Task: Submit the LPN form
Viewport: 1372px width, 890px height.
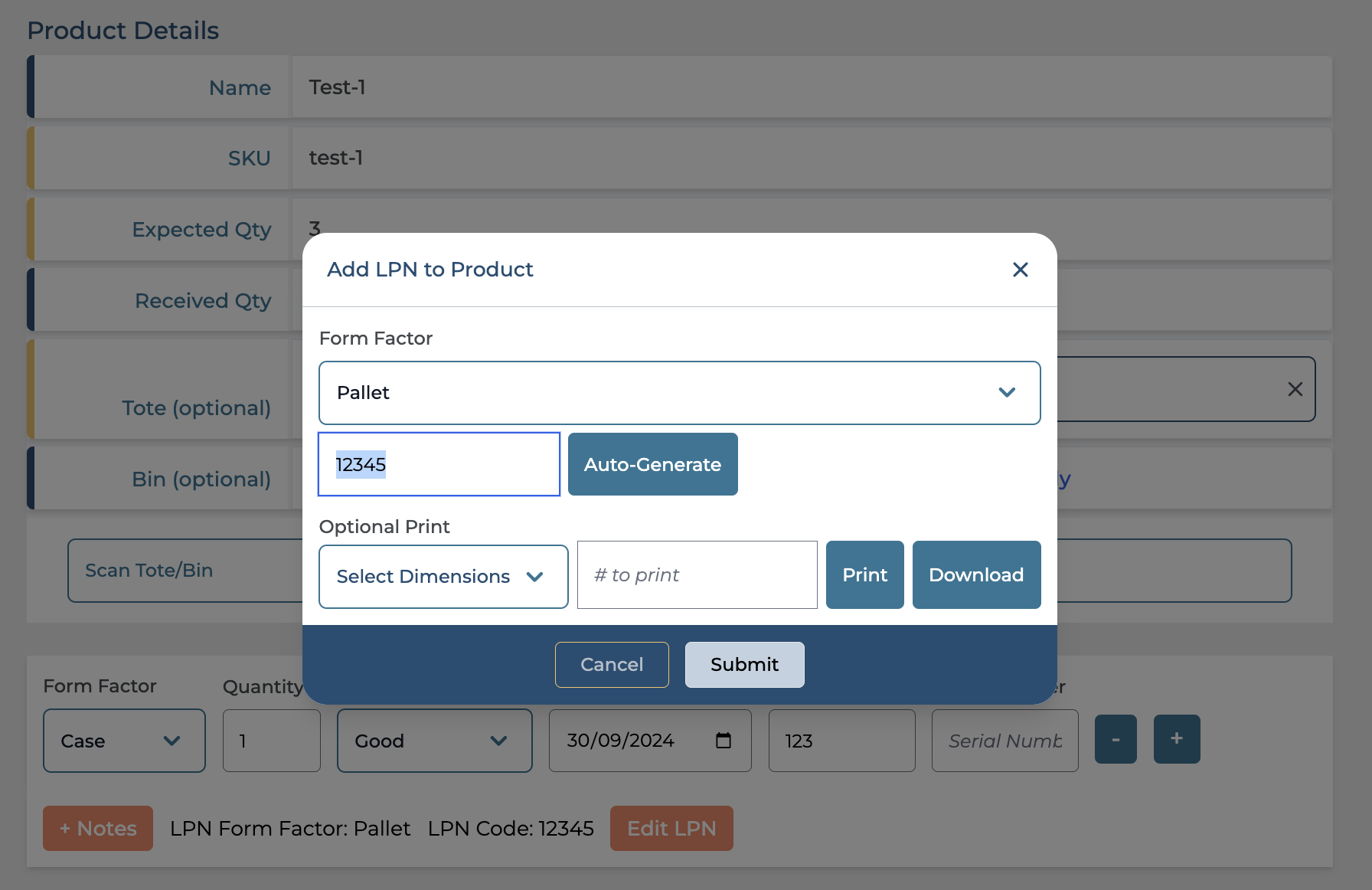Action: (x=743, y=665)
